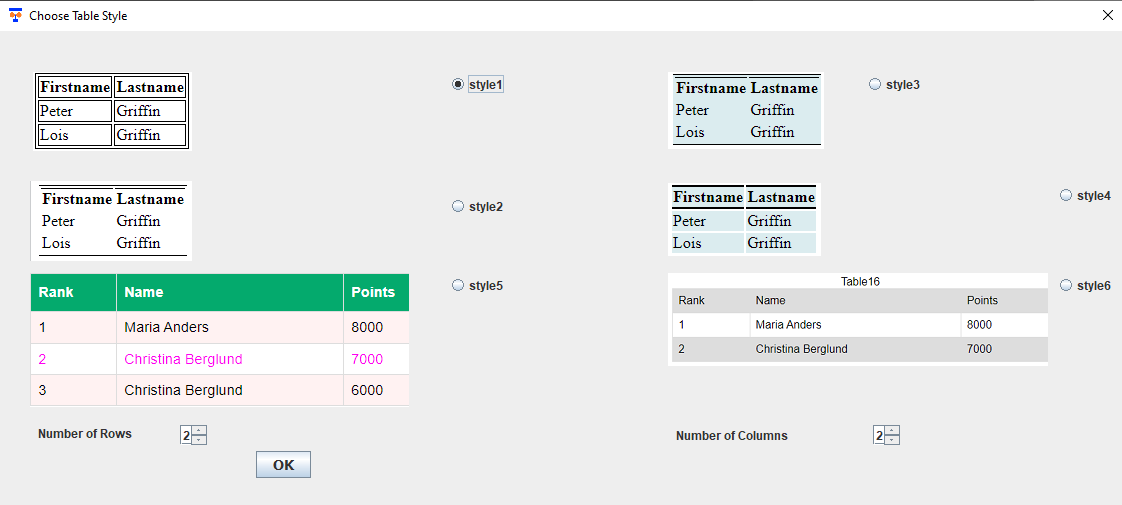Click the style4 blue-cell table preview
Screen dimensions: 1122x505
point(744,219)
